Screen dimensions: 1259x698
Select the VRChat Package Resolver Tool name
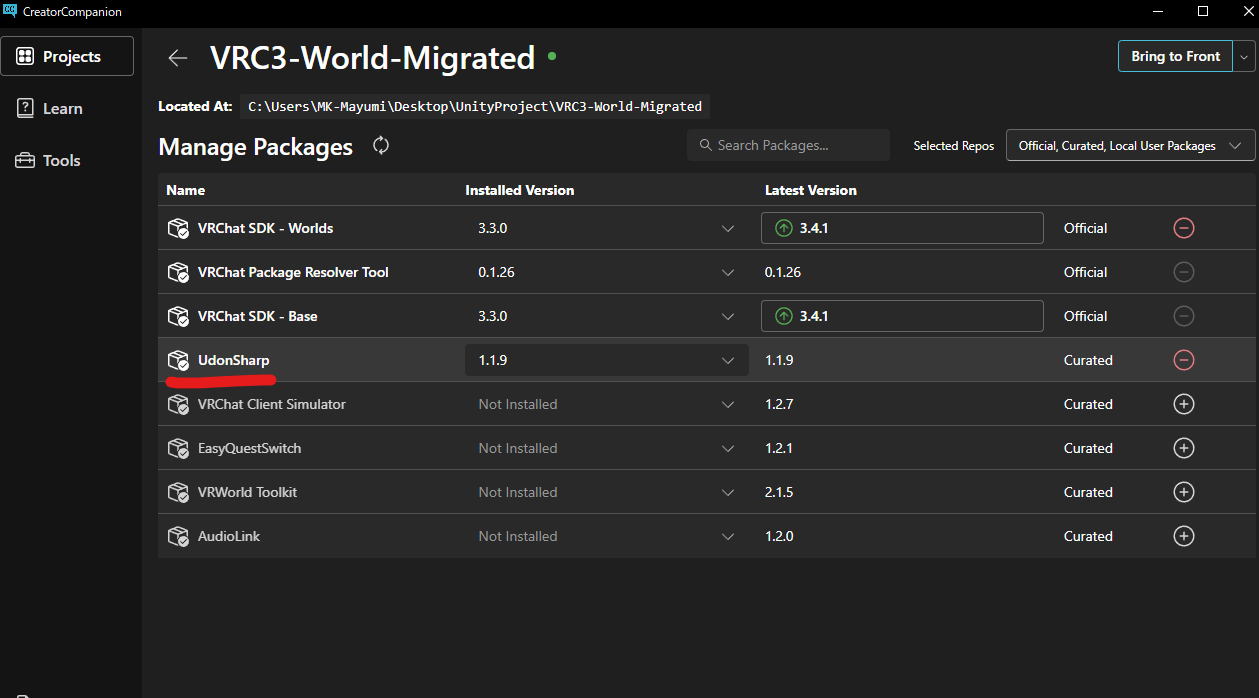tap(294, 272)
